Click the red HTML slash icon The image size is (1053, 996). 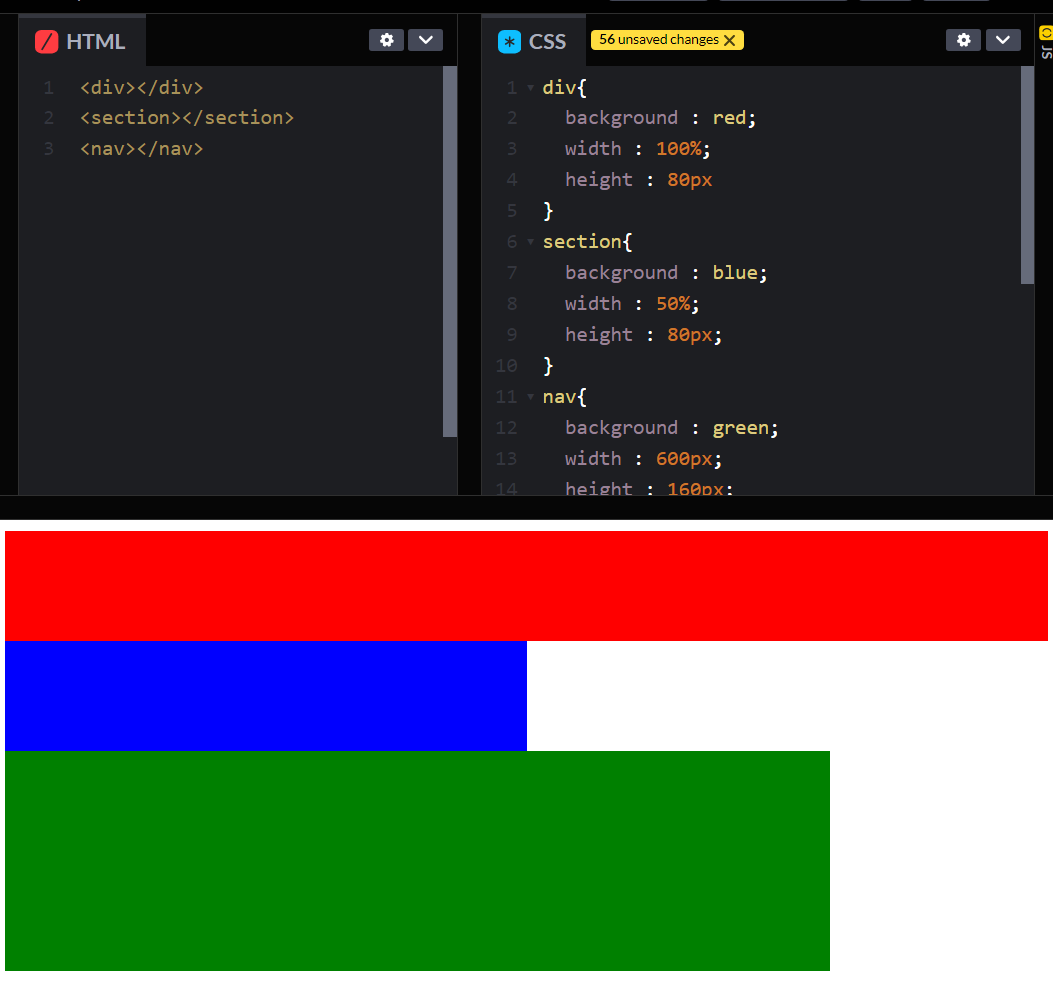pos(46,42)
